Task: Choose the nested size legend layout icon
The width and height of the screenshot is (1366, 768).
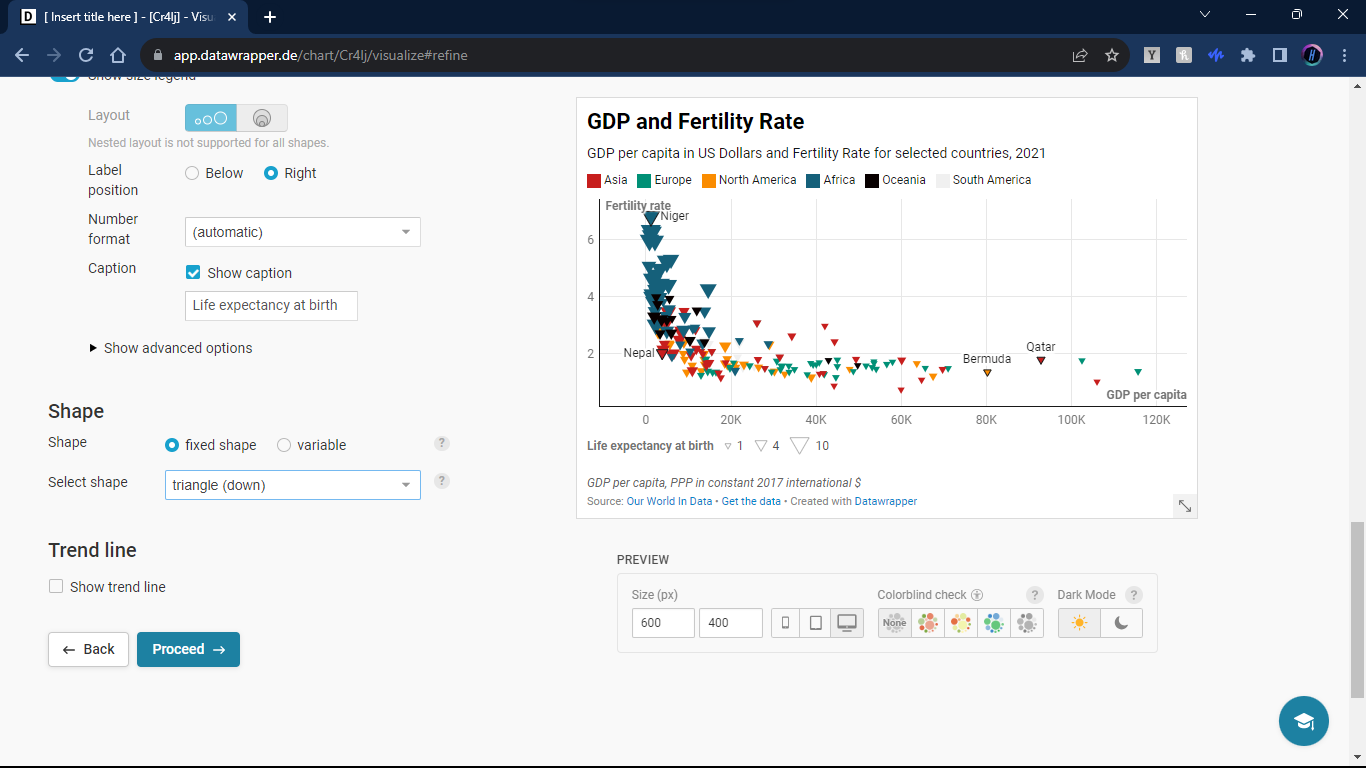Action: [x=262, y=118]
